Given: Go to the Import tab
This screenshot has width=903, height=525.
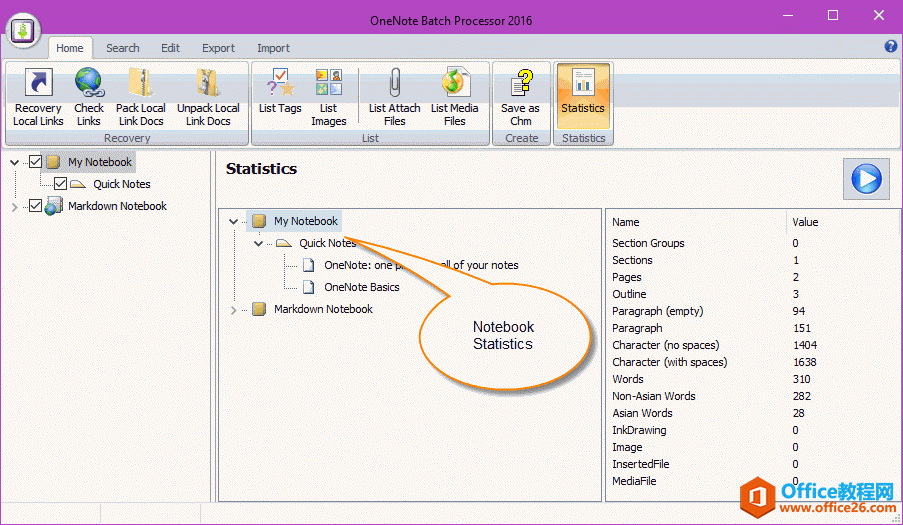Looking at the screenshot, I should click(x=273, y=48).
